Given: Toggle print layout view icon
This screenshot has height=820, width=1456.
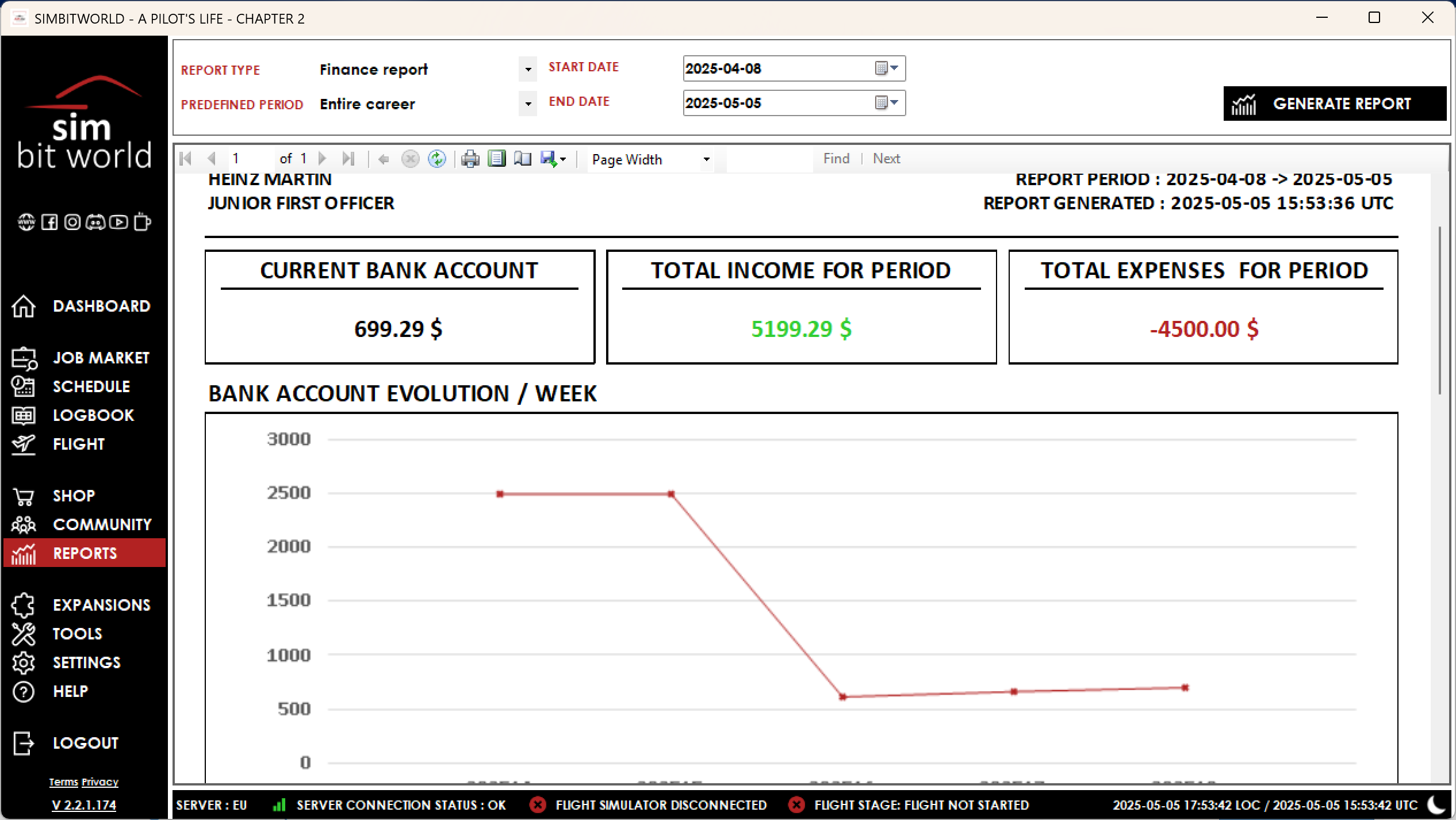Looking at the screenshot, I should 496,159.
